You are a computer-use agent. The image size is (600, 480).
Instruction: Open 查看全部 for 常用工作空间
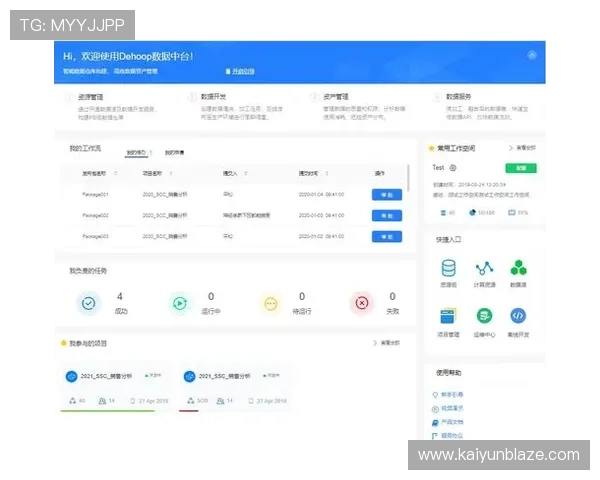522,148
